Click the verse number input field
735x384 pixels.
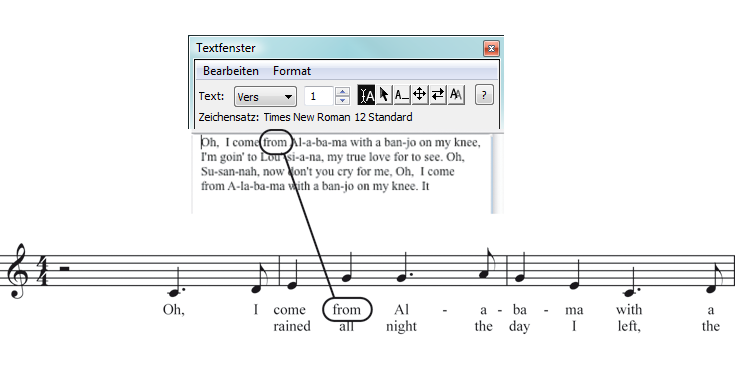point(319,96)
